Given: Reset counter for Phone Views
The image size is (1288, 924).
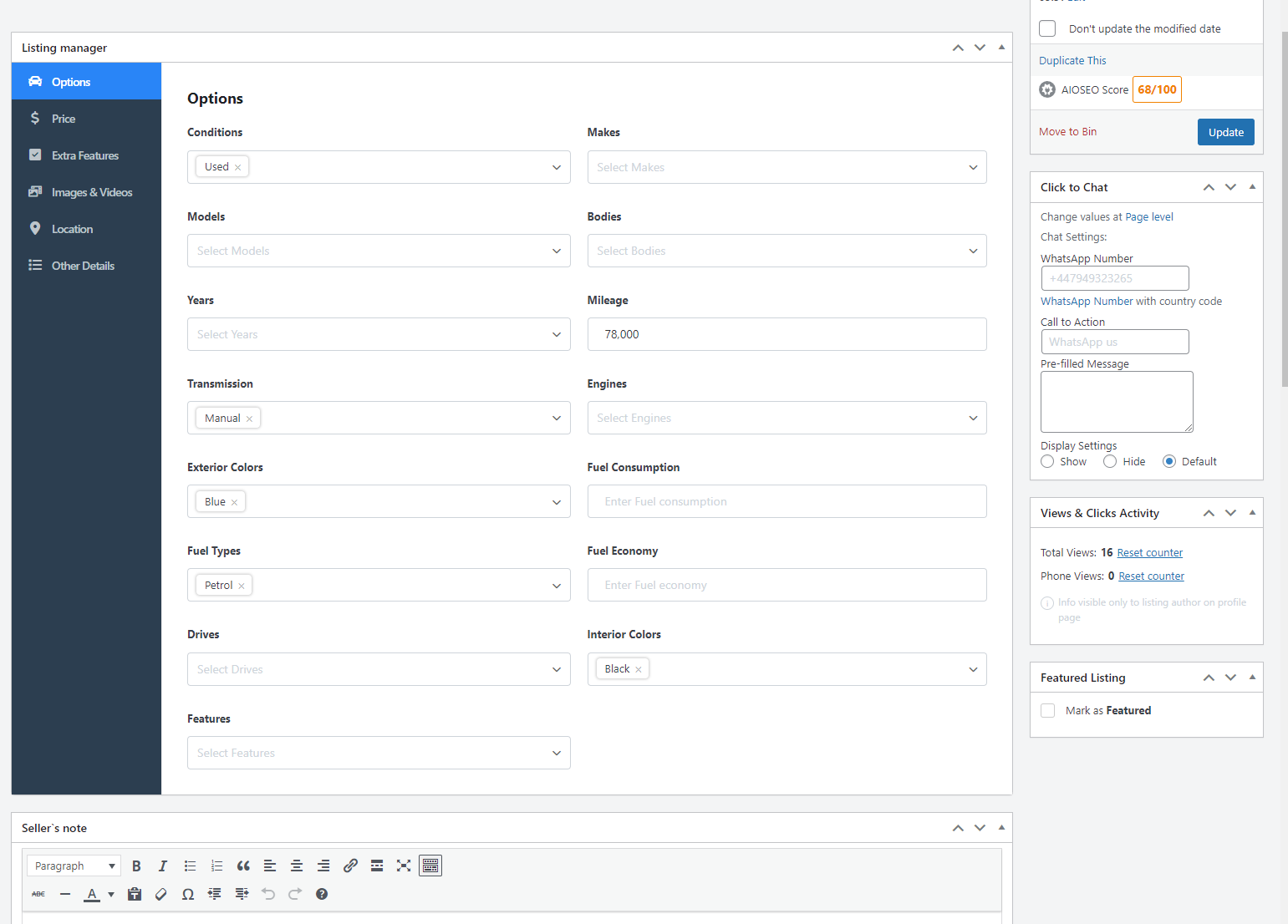Looking at the screenshot, I should (1151, 576).
